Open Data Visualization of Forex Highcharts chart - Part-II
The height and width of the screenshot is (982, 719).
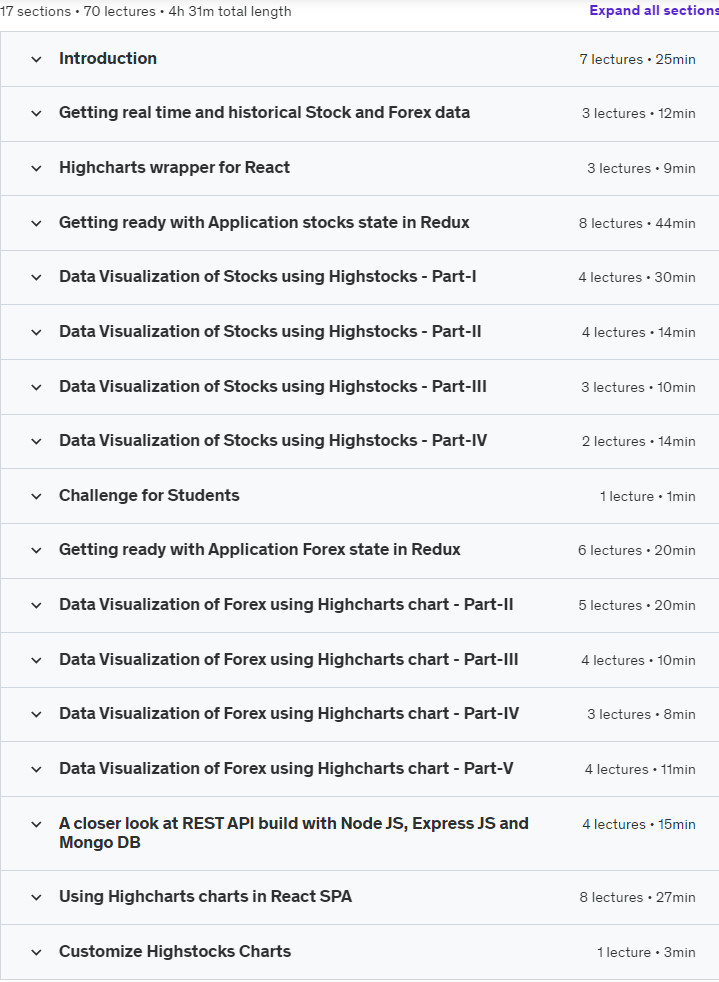pyautogui.click(x=286, y=605)
